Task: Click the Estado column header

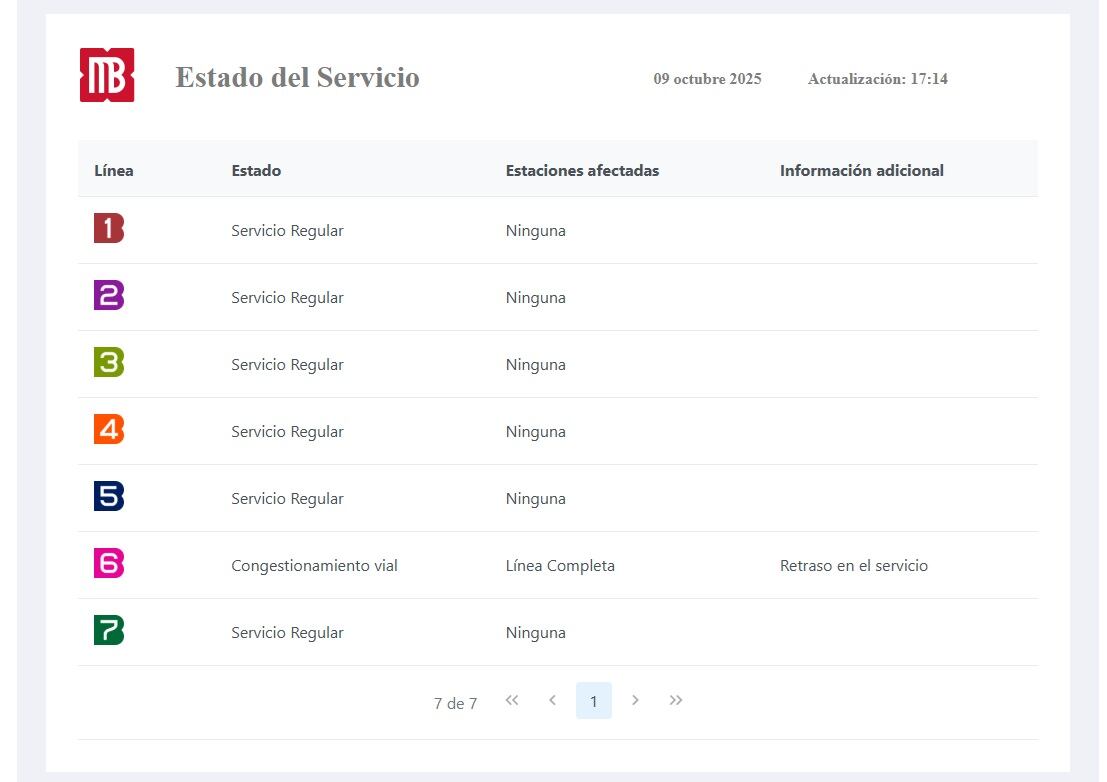Action: (256, 171)
